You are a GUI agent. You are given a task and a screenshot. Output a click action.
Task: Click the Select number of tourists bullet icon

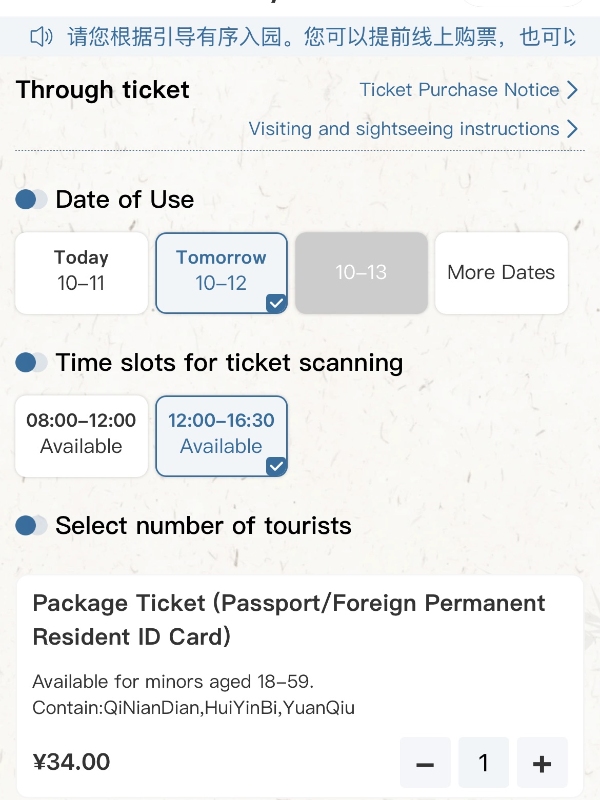pos(31,525)
